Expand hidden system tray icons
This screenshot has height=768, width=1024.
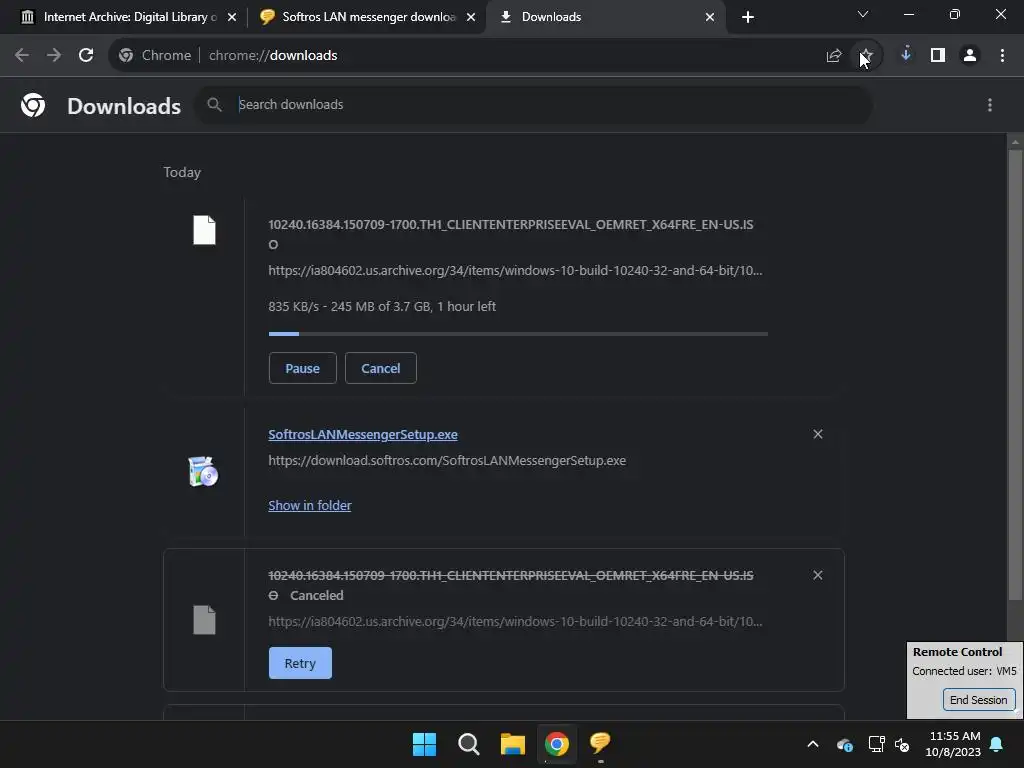tap(812, 744)
